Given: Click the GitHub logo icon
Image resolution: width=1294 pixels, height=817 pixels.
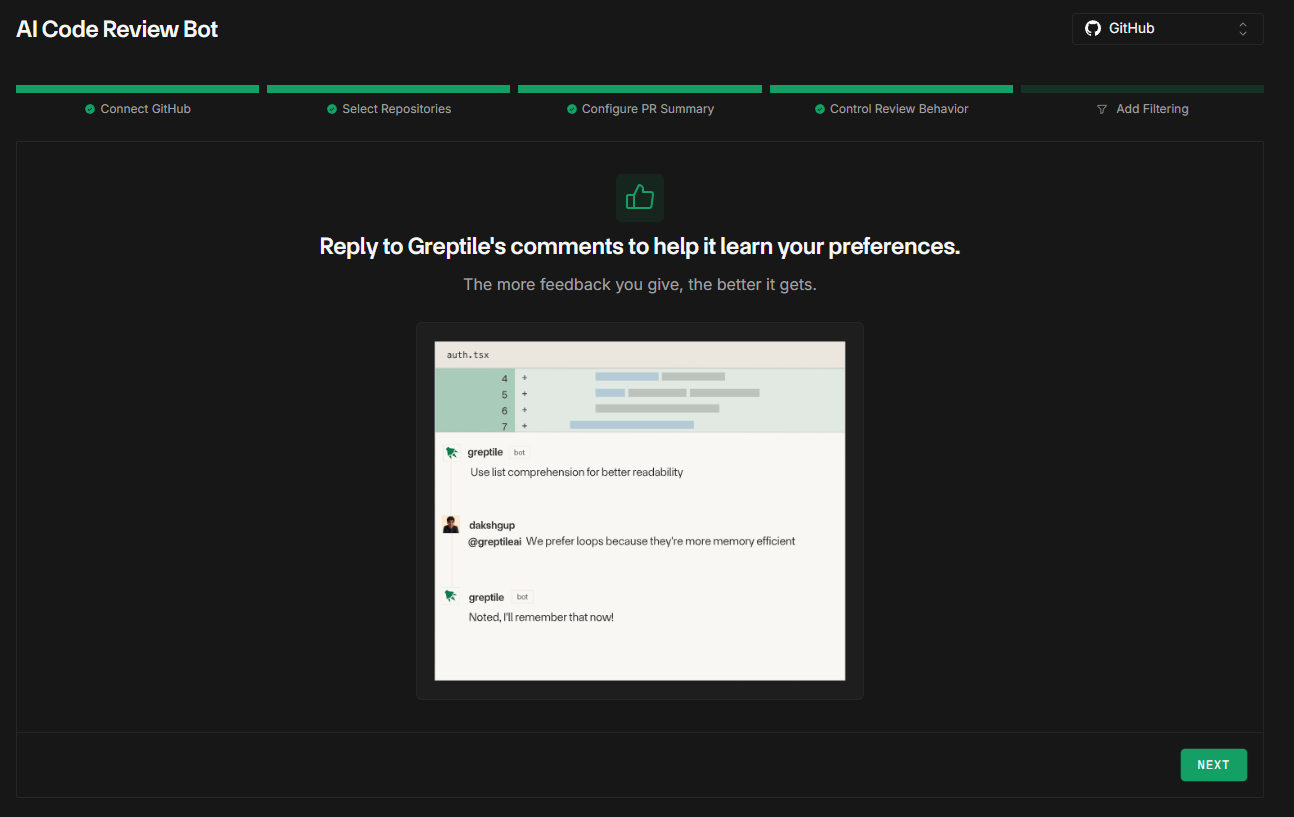Looking at the screenshot, I should tap(1093, 29).
